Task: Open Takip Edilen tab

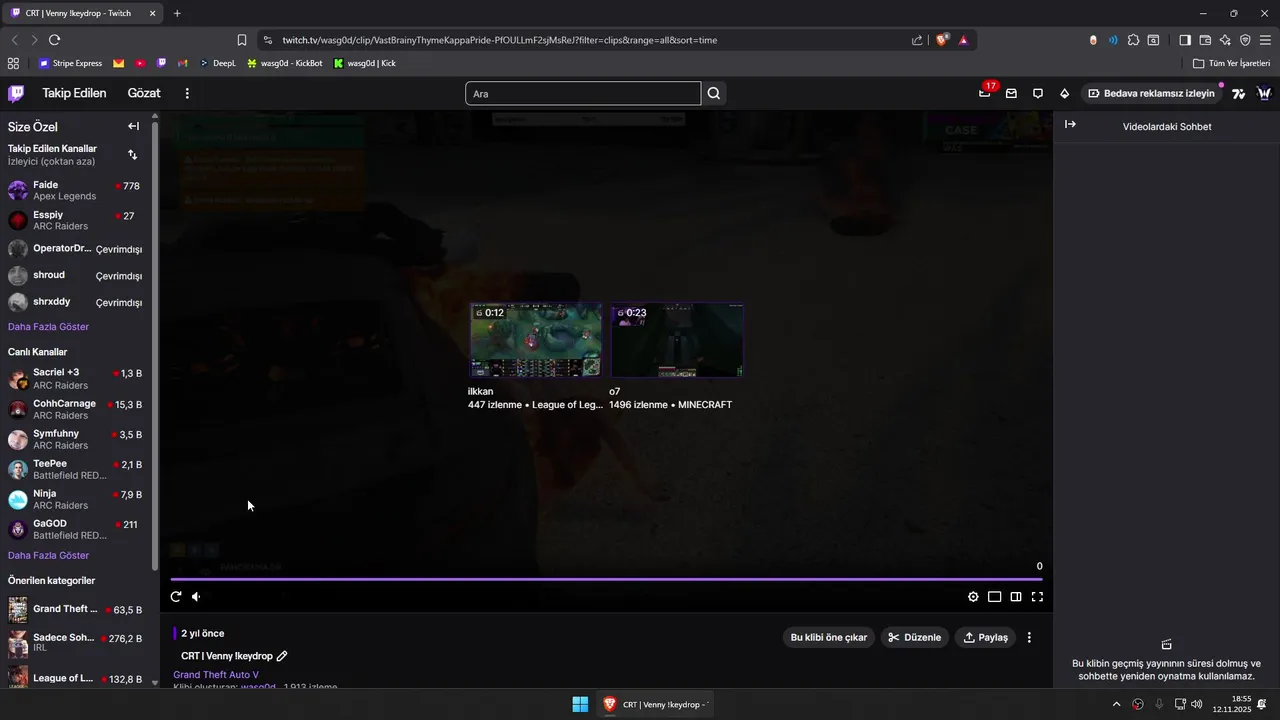Action: pyautogui.click(x=74, y=93)
